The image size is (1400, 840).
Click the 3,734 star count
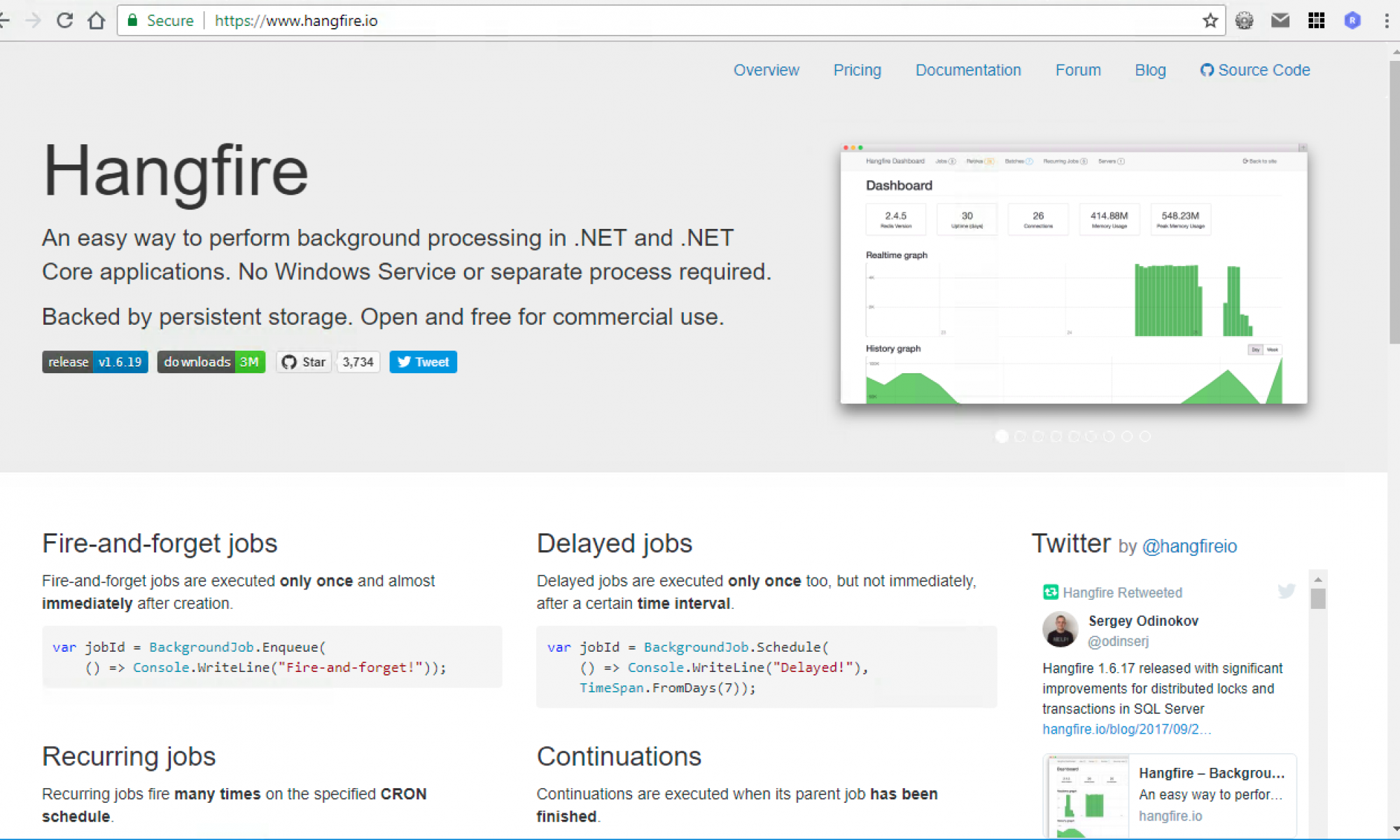[358, 362]
